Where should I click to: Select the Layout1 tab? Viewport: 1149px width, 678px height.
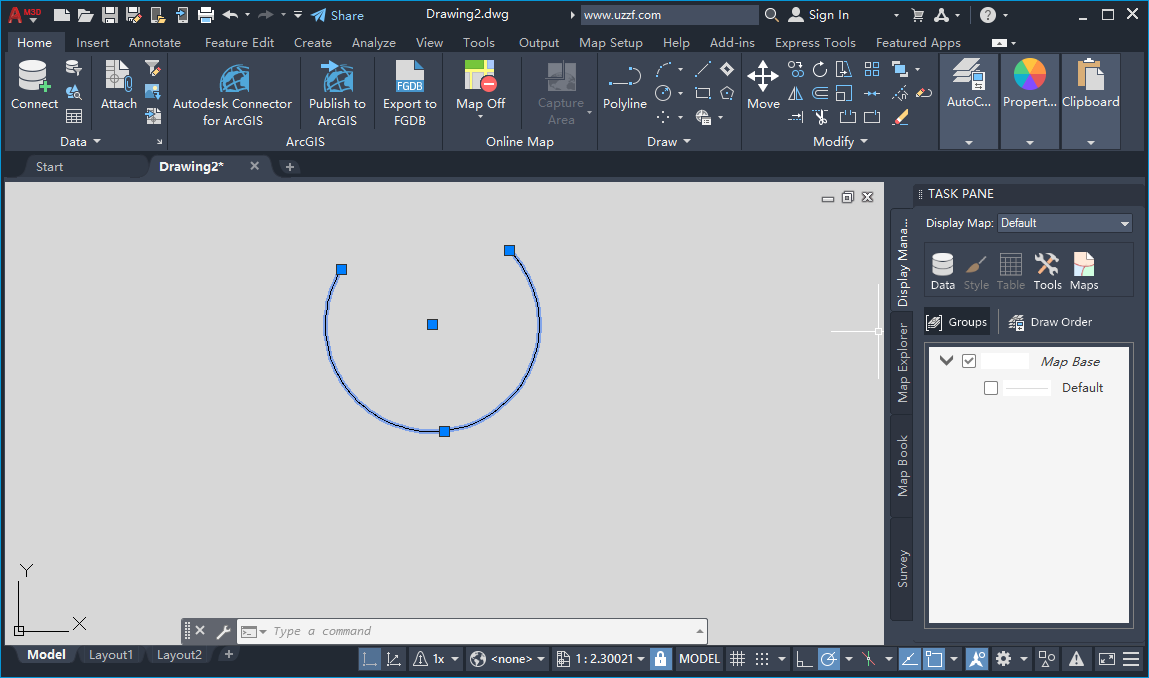pyautogui.click(x=111, y=654)
